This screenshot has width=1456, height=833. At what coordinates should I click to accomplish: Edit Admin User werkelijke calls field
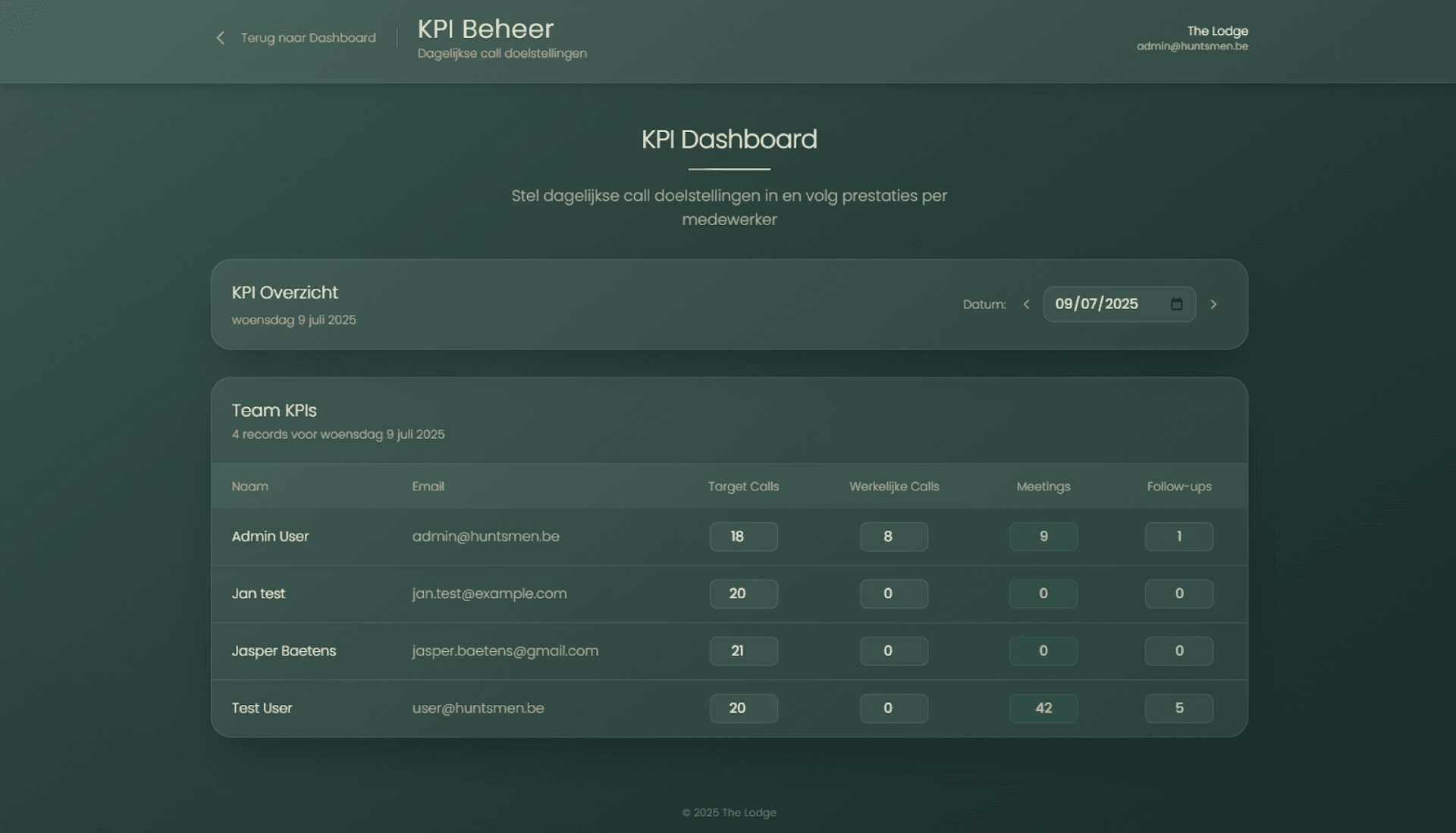(x=893, y=537)
